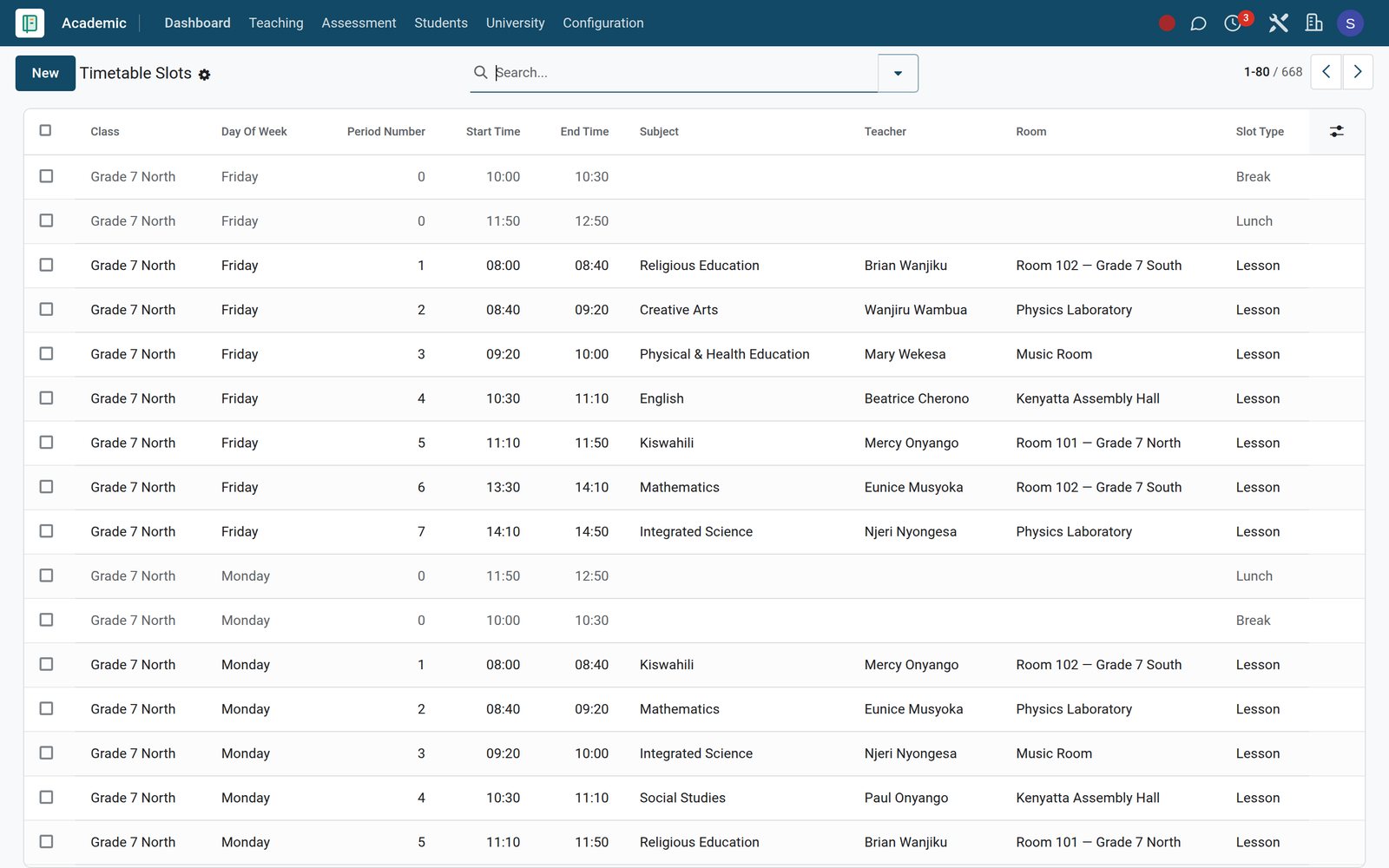Check the Friday Religious Education row checkbox
The image size is (1389, 868).
click(x=46, y=265)
